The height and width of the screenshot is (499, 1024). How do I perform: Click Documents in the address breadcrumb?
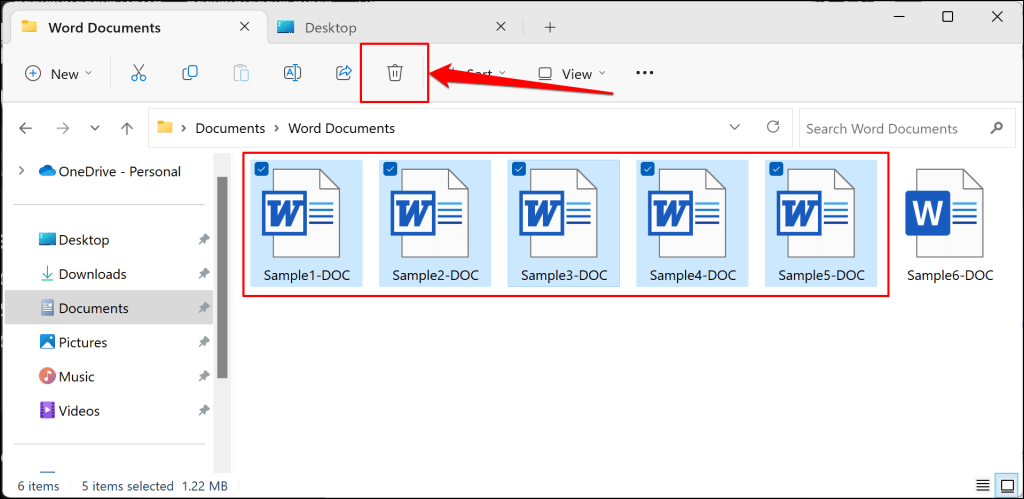tap(231, 129)
